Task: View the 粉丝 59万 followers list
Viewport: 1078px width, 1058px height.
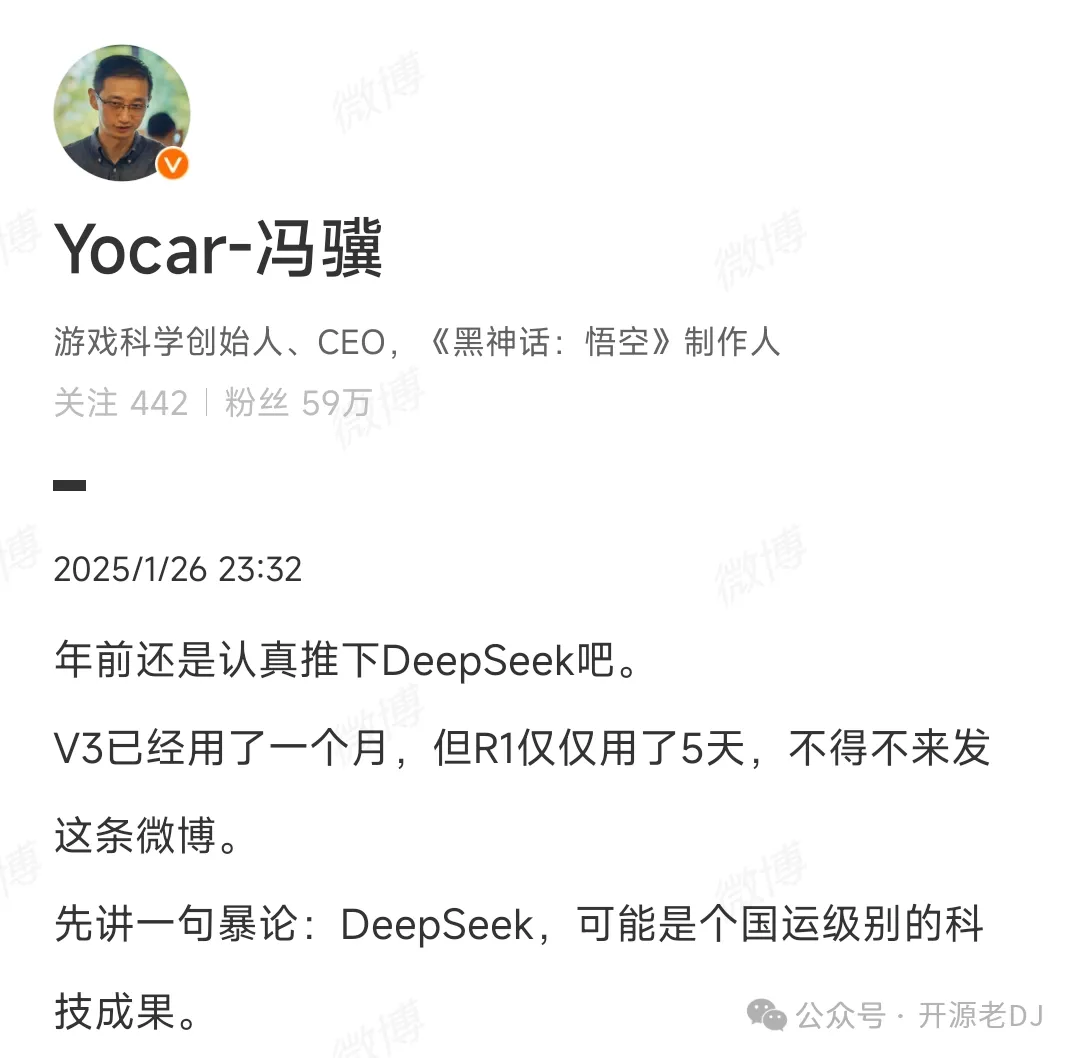Action: coord(298,403)
